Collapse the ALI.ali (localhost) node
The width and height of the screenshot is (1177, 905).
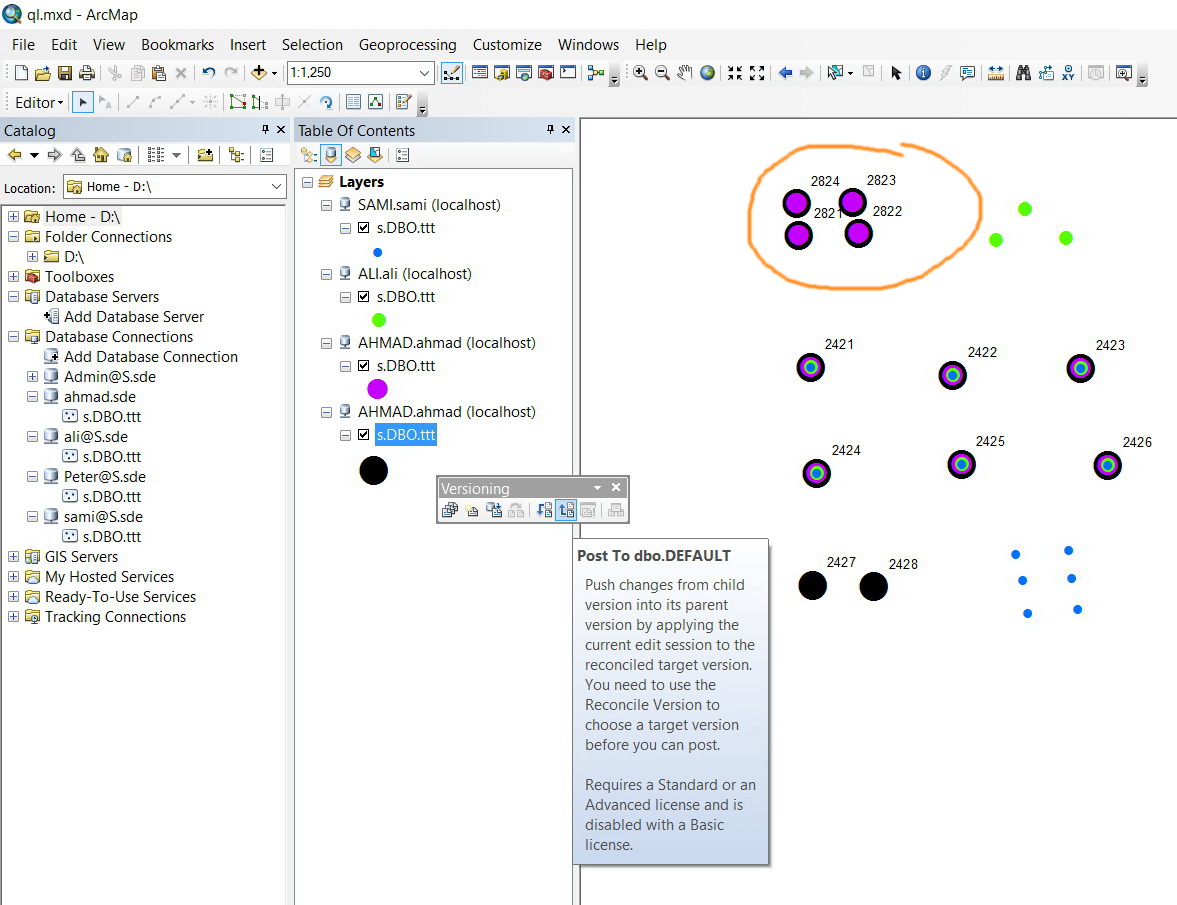(327, 274)
